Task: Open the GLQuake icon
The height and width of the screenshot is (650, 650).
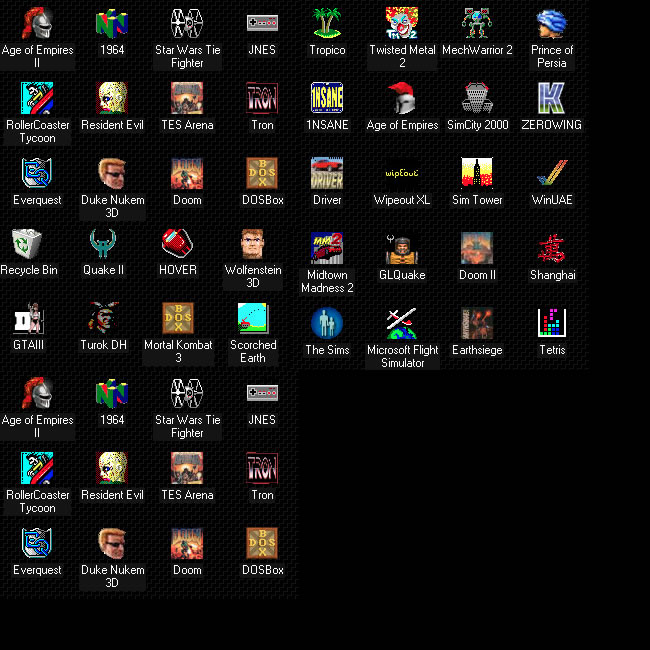Action: [402, 248]
